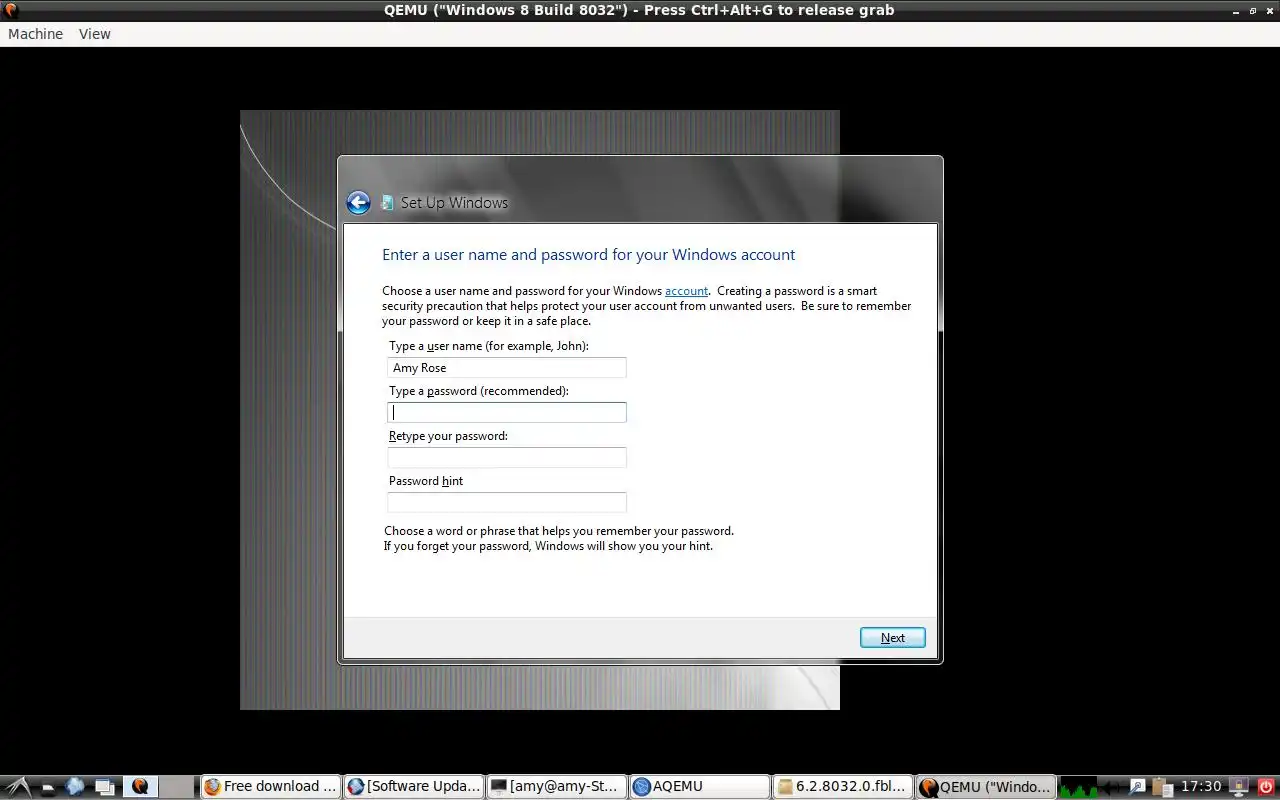Click the Set Up Windows title icon
The image size is (1280, 800).
387,203
